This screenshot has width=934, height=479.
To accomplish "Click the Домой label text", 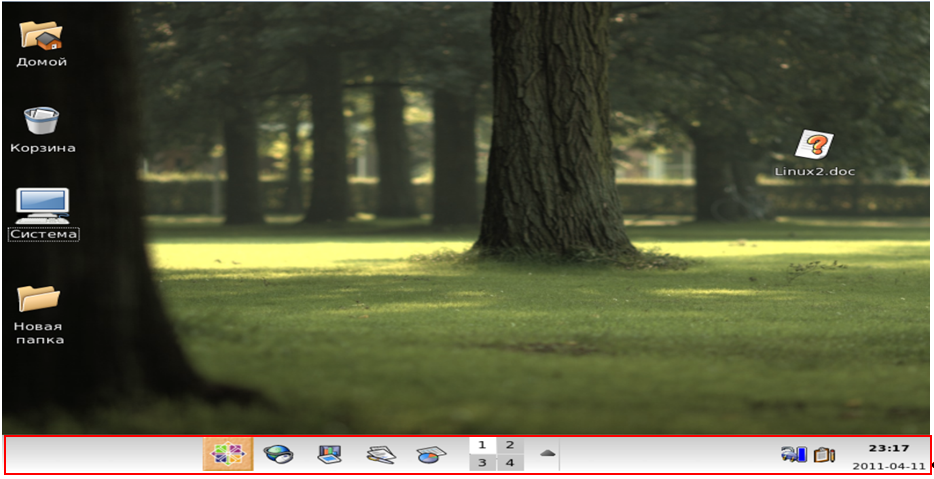I will pos(42,62).
